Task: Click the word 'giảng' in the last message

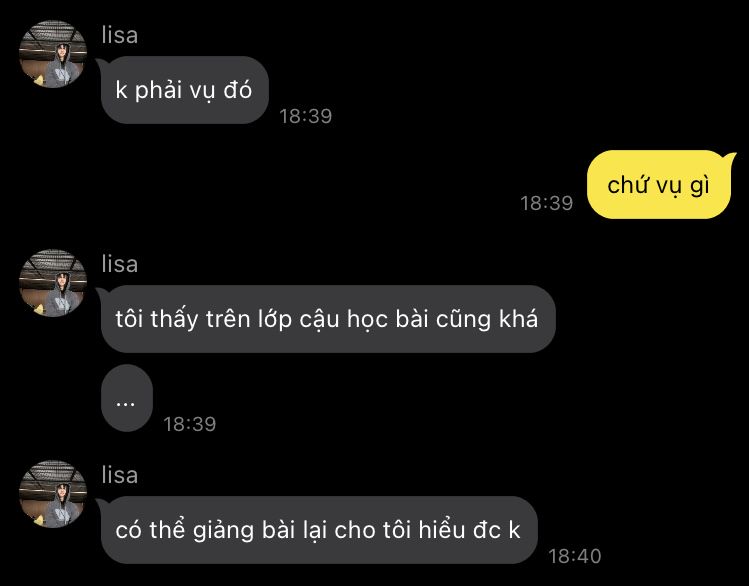Action: pos(223,531)
